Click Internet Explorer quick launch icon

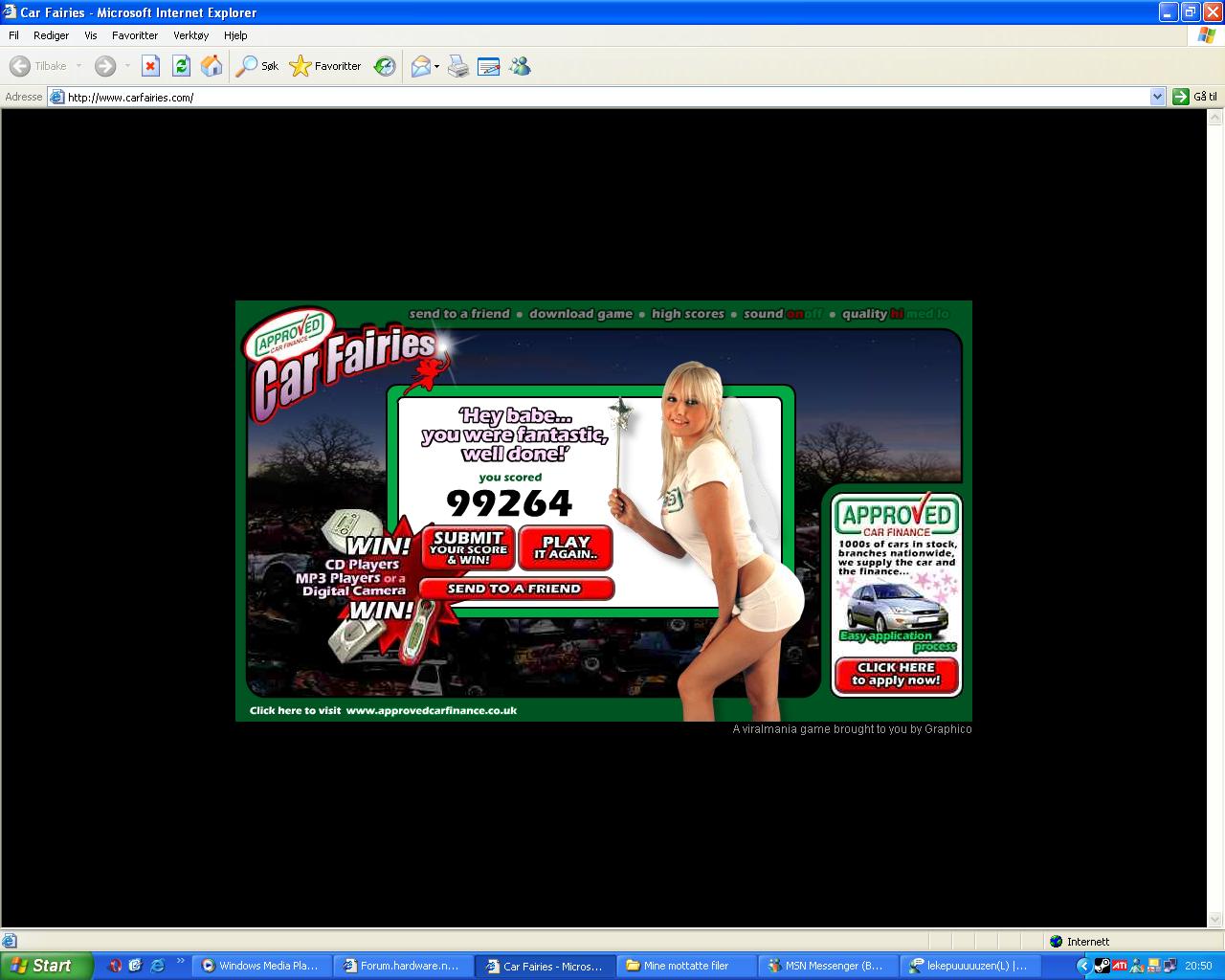click(157, 966)
